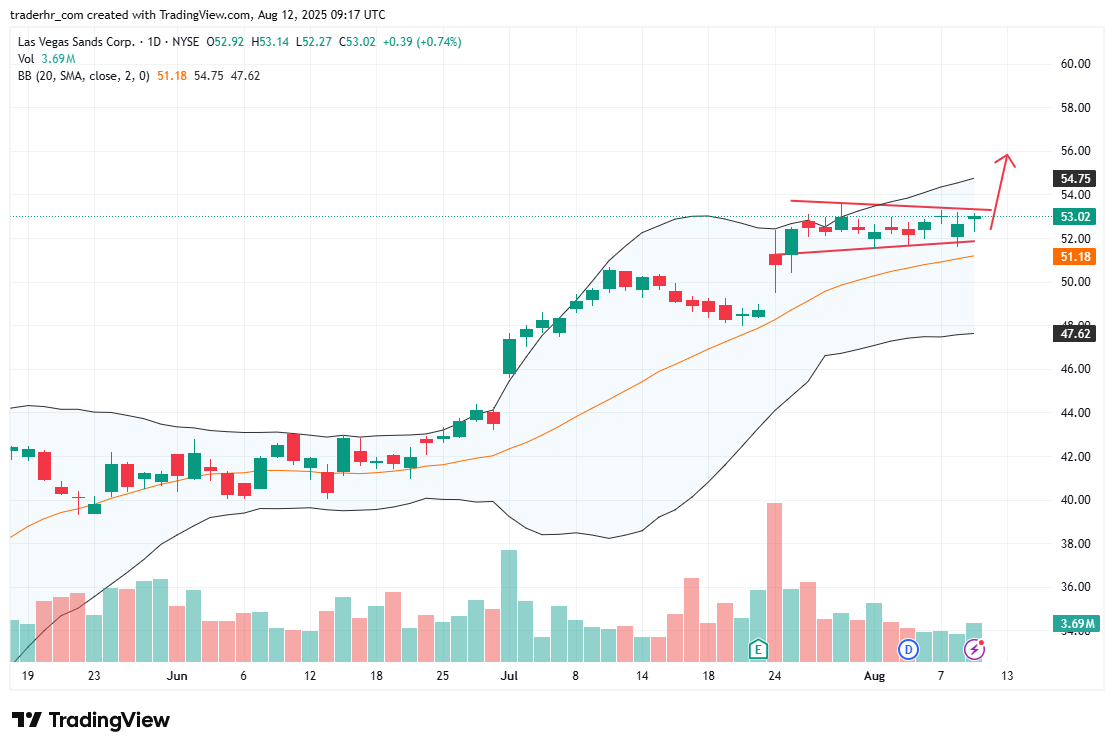The image size is (1114, 750).
Task: Click the O52.92 open value
Action: 225,42
